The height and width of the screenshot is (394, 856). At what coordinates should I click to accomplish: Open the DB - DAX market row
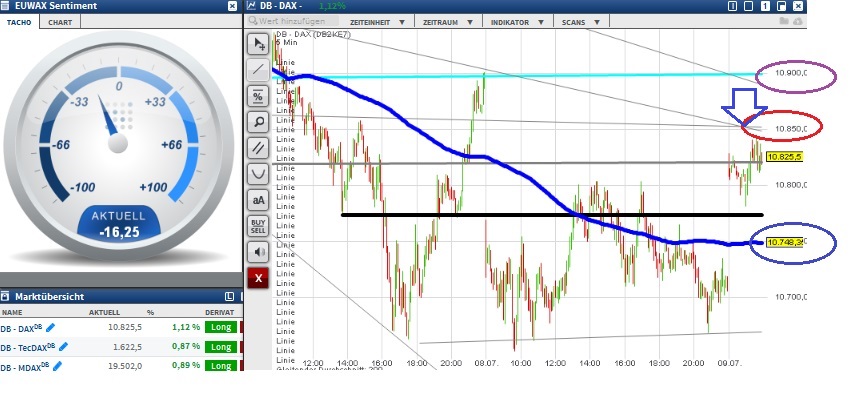(x=121, y=327)
